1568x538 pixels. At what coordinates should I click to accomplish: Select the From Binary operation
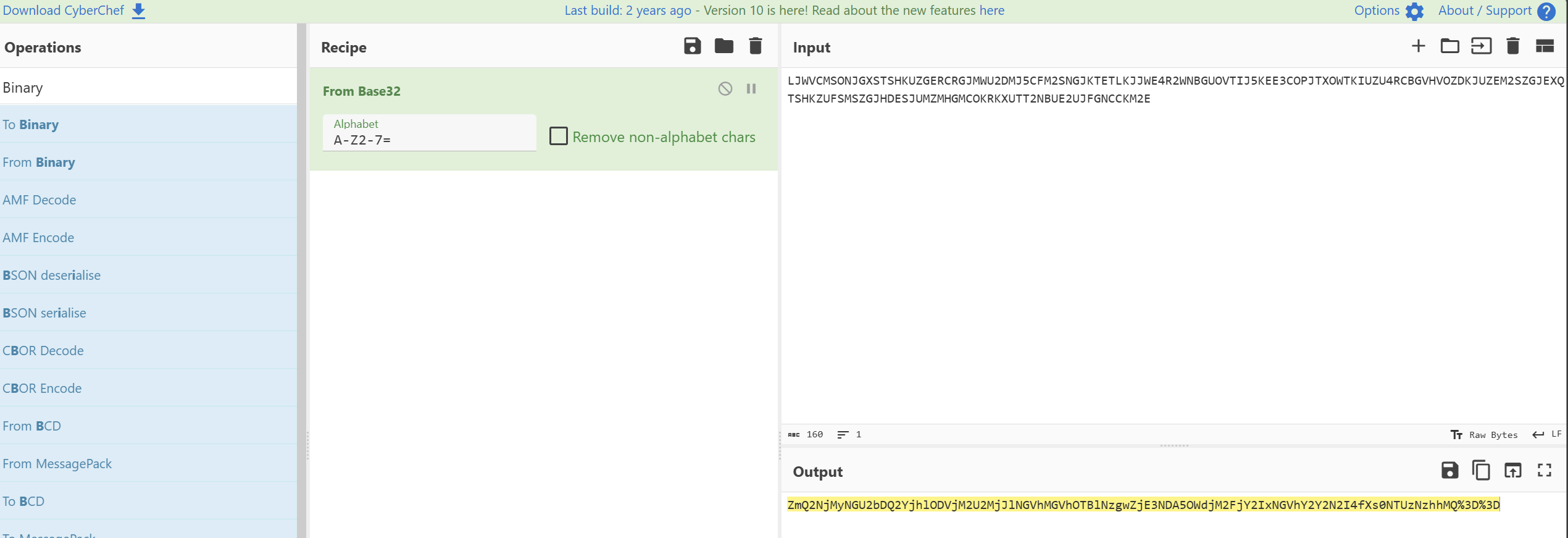39,162
